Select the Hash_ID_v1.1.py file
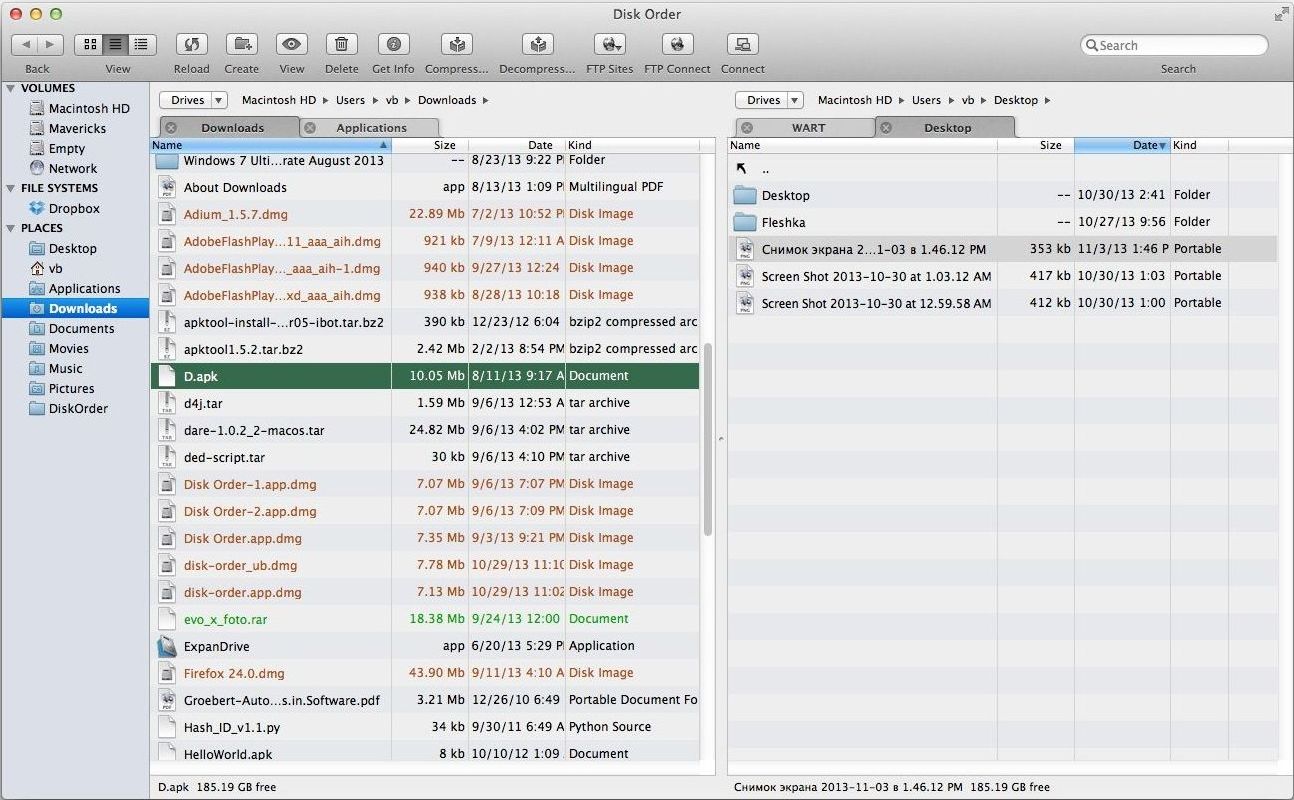 click(425, 727)
